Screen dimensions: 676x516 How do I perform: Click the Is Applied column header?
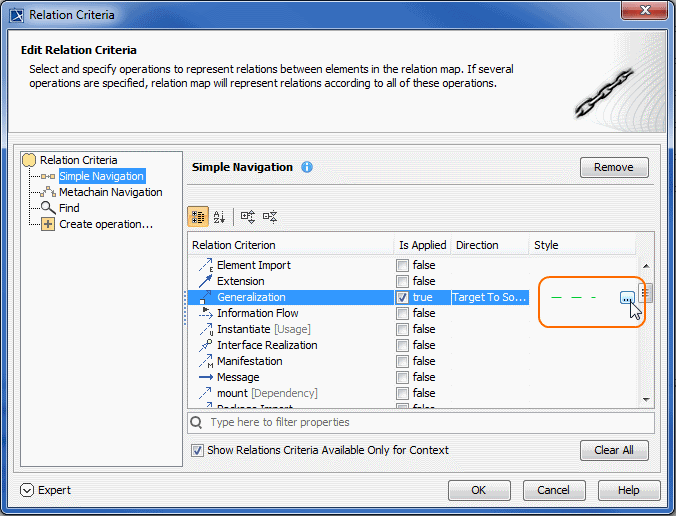[422, 245]
